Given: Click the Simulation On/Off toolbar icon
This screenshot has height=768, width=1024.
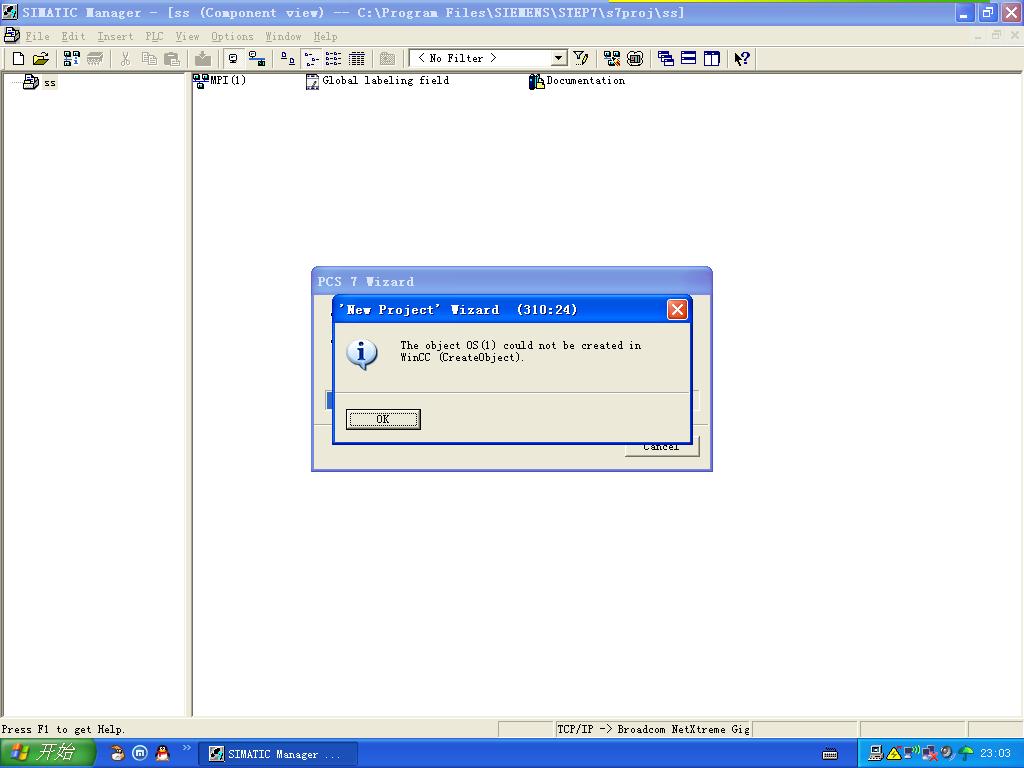Looking at the screenshot, I should click(x=635, y=59).
